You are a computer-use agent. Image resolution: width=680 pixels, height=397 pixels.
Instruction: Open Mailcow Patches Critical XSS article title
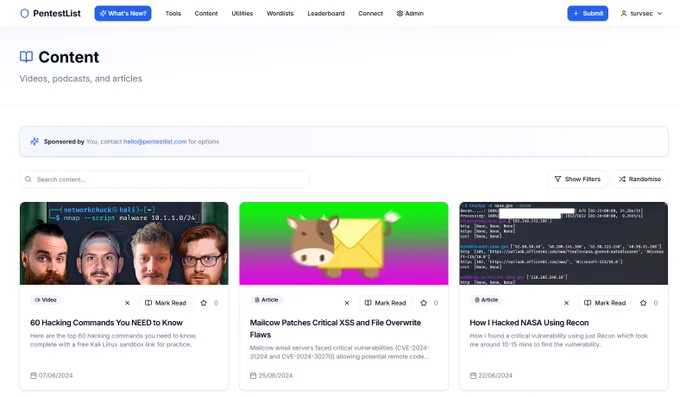[335, 329]
